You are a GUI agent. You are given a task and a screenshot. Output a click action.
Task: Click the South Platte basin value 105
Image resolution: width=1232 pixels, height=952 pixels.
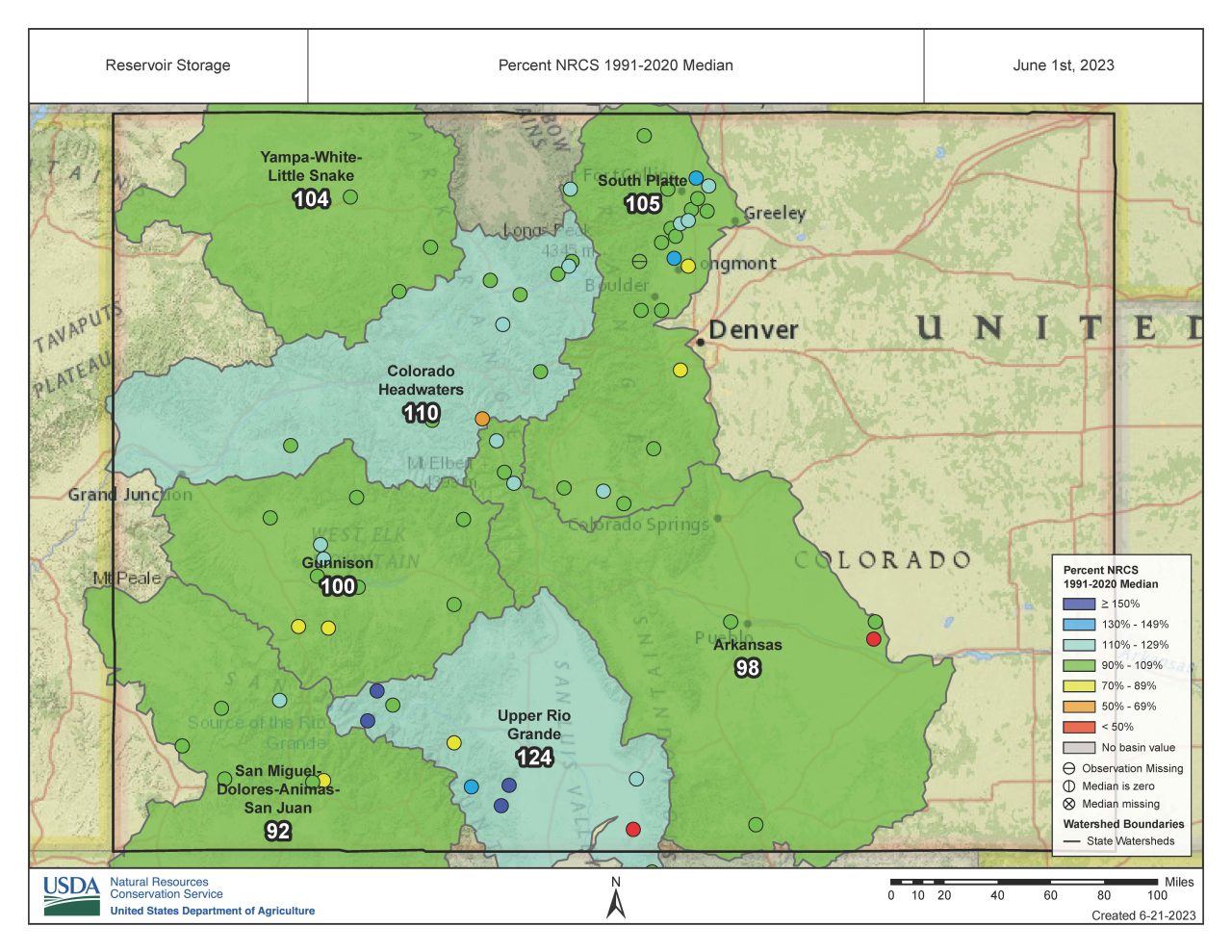pos(643,203)
